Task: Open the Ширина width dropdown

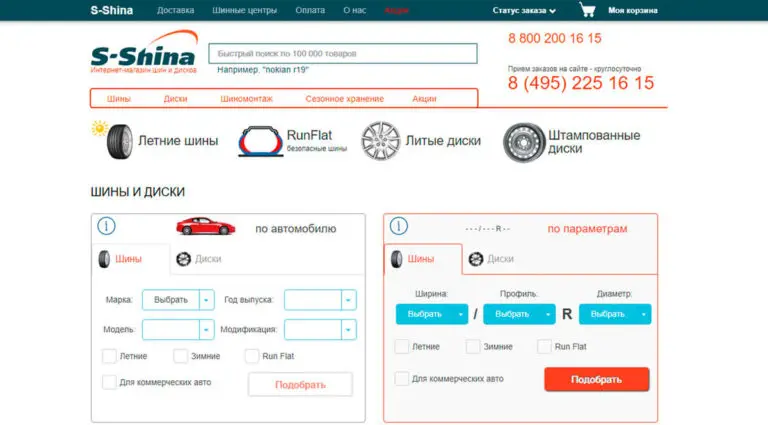Action: 432,314
